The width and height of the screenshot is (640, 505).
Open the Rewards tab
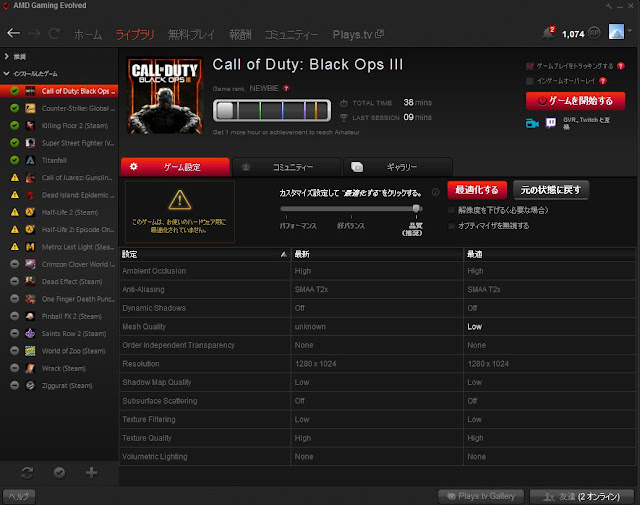(x=240, y=35)
